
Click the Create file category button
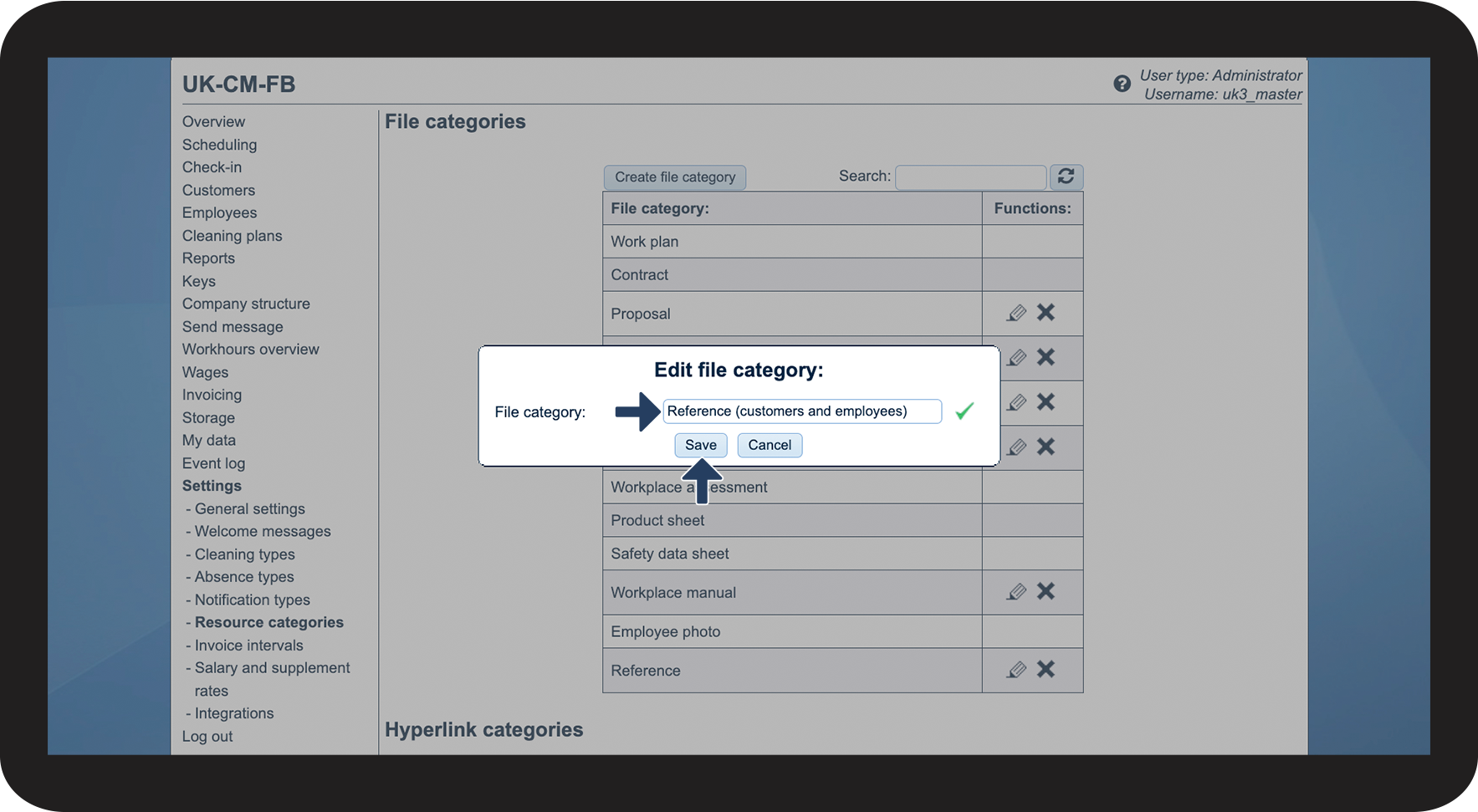[x=675, y=177]
